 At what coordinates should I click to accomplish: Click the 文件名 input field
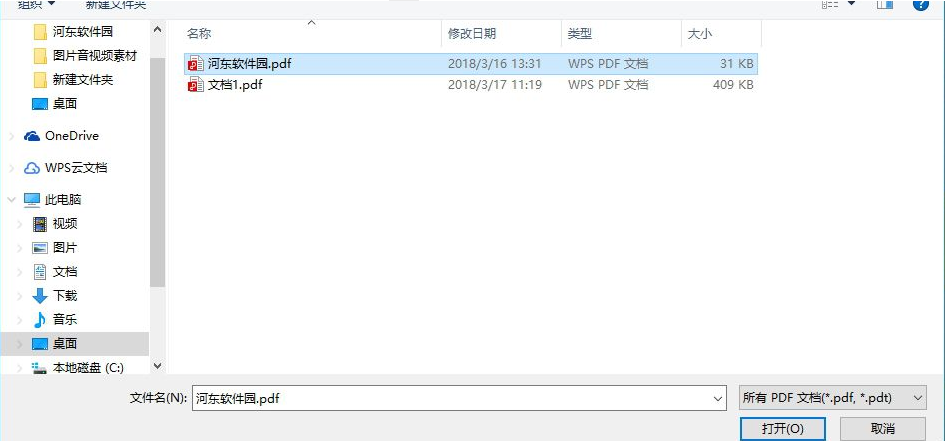[459, 398]
